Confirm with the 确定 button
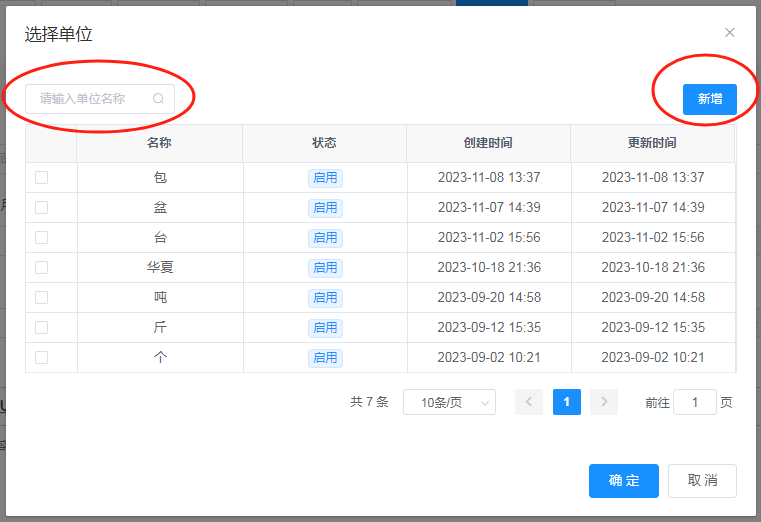The height and width of the screenshot is (522, 761). [x=623, y=481]
